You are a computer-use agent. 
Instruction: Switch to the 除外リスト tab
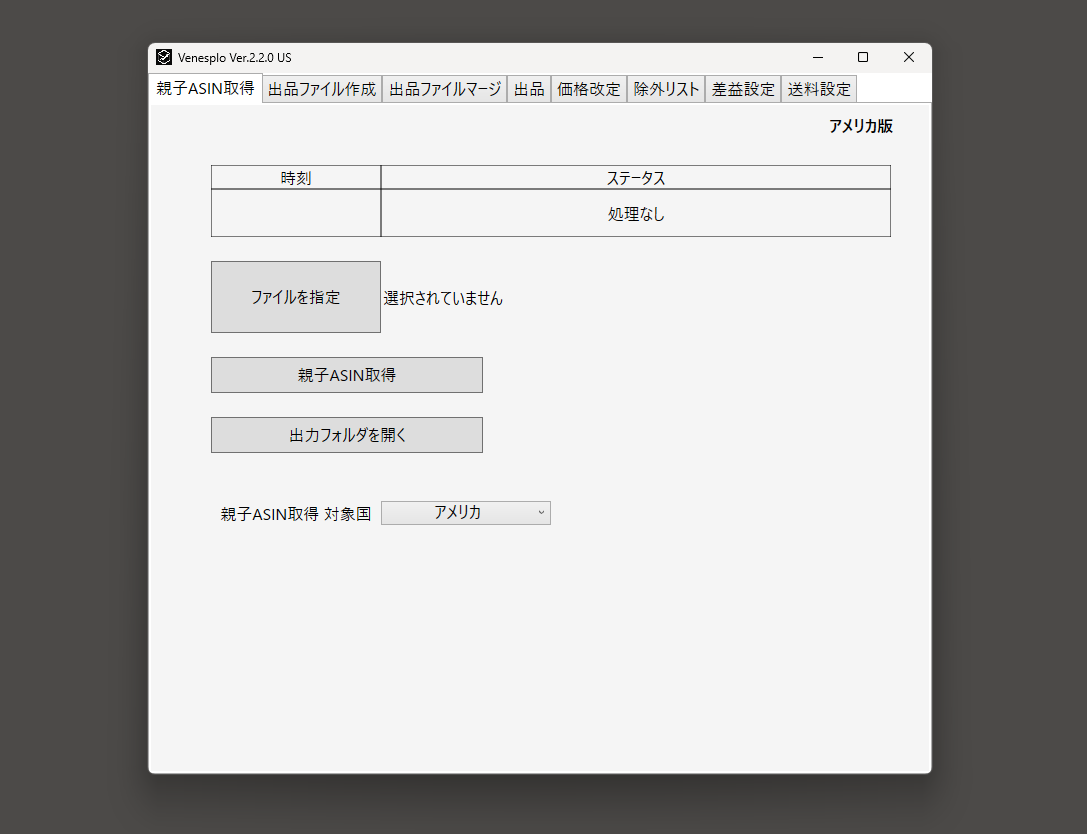(x=666, y=89)
